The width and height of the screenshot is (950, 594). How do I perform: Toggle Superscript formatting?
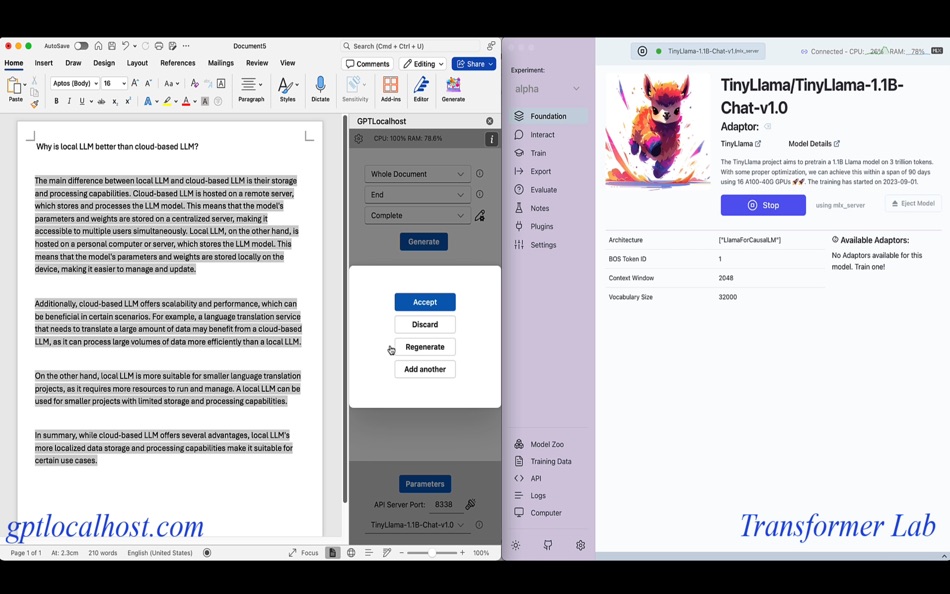click(x=128, y=101)
